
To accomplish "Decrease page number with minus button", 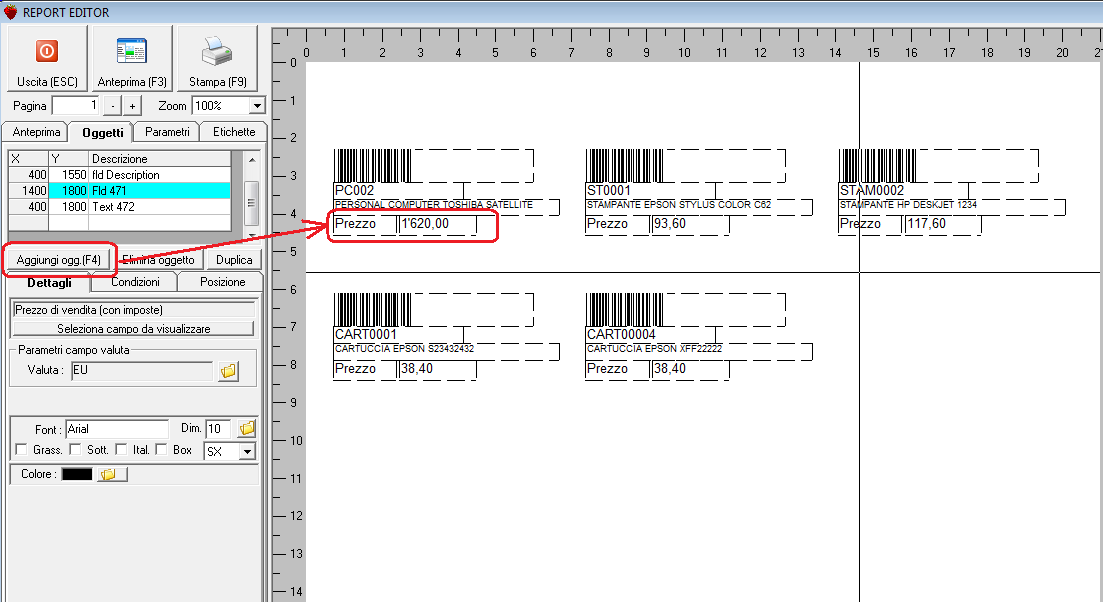I will (113, 106).
